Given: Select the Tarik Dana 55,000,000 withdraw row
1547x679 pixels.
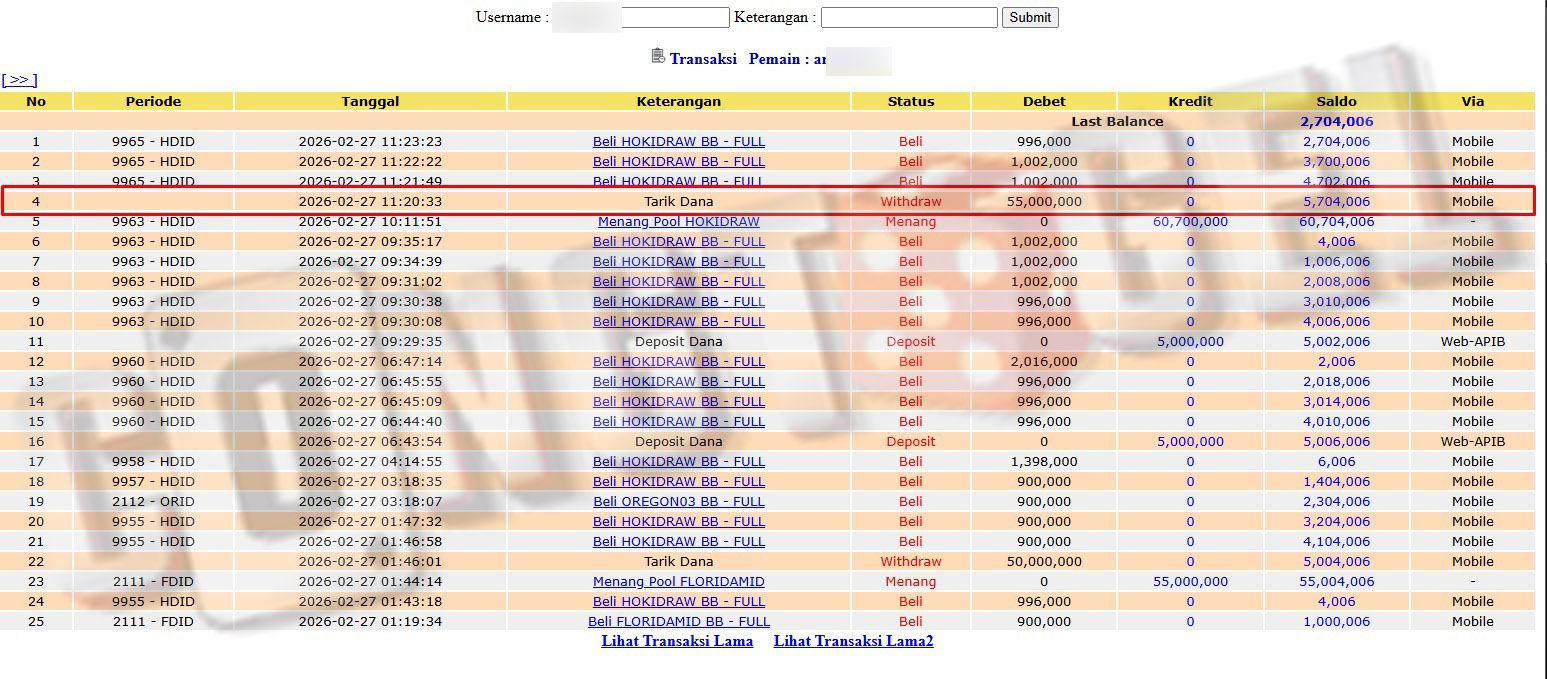Looking at the screenshot, I should 678,201.
